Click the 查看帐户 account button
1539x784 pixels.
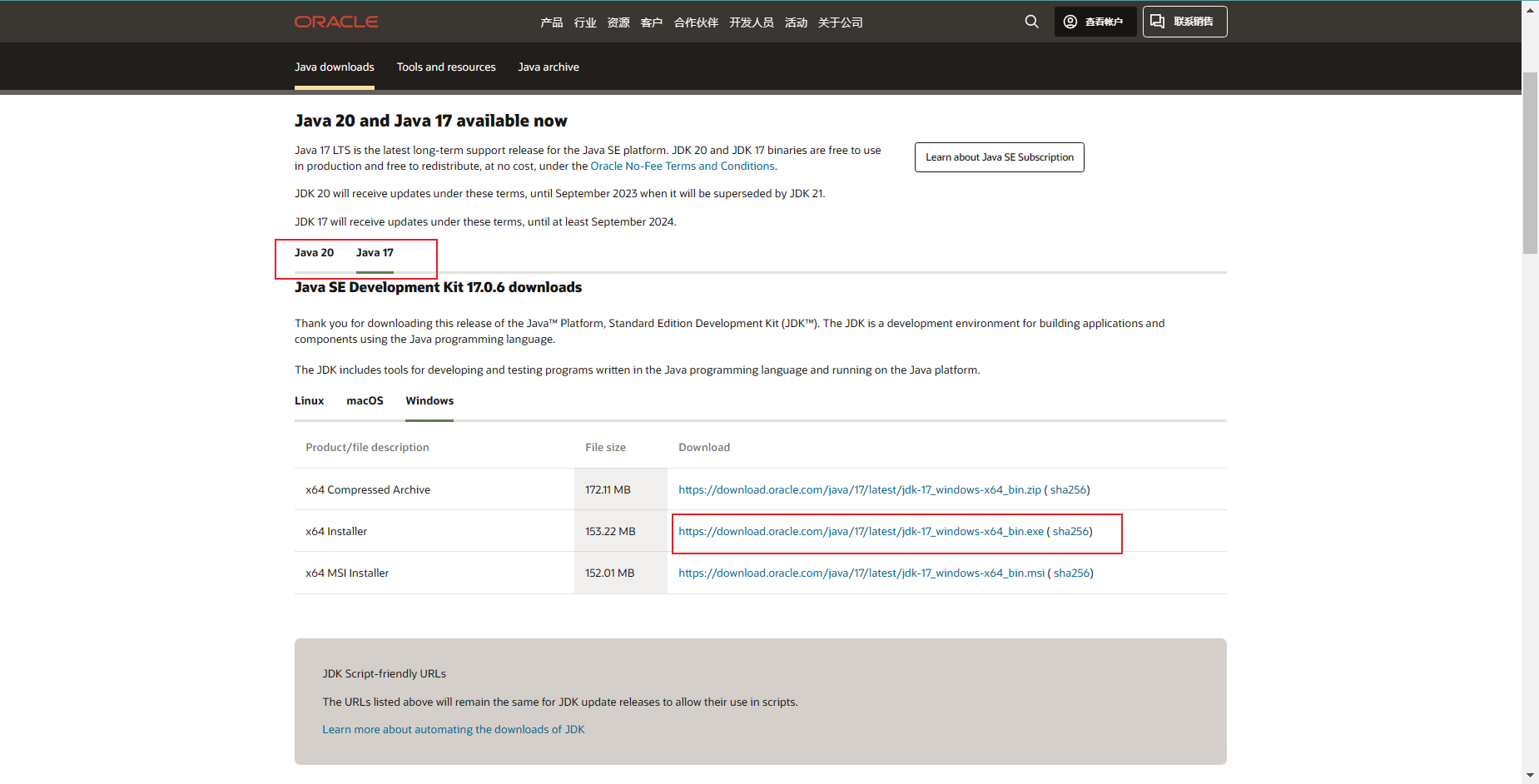pos(1095,22)
